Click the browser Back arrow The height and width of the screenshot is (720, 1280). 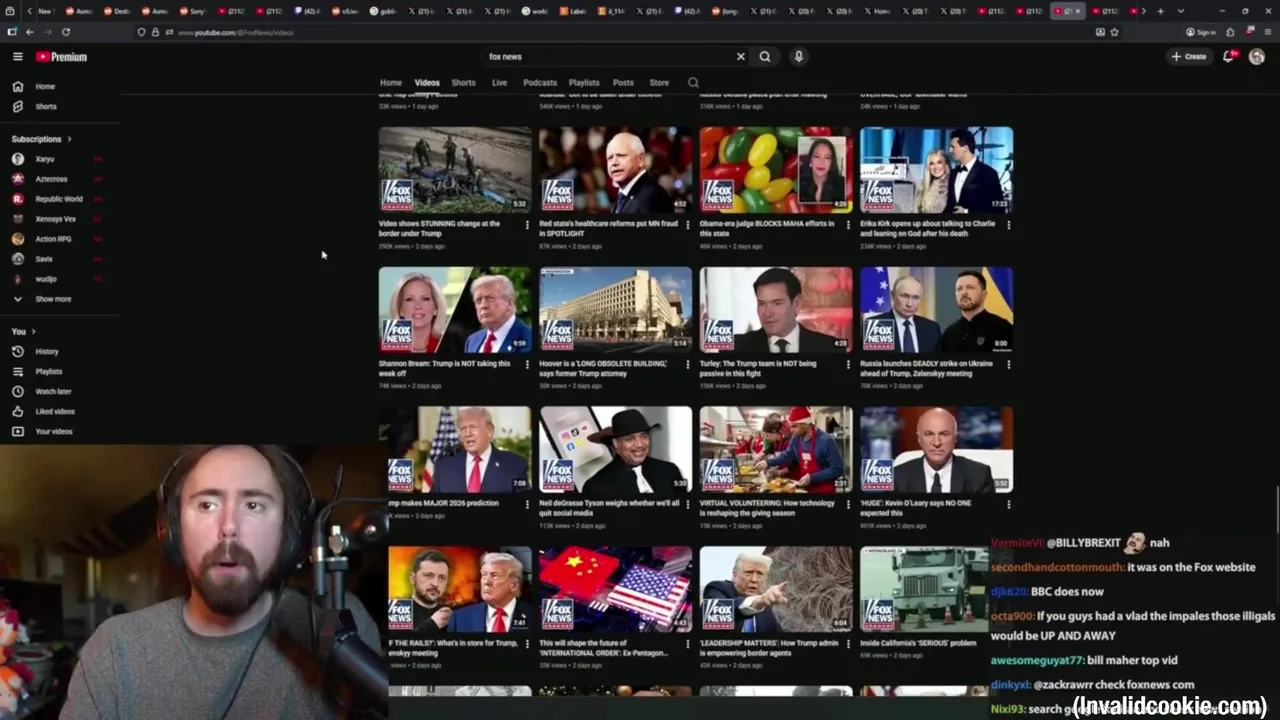[29, 32]
